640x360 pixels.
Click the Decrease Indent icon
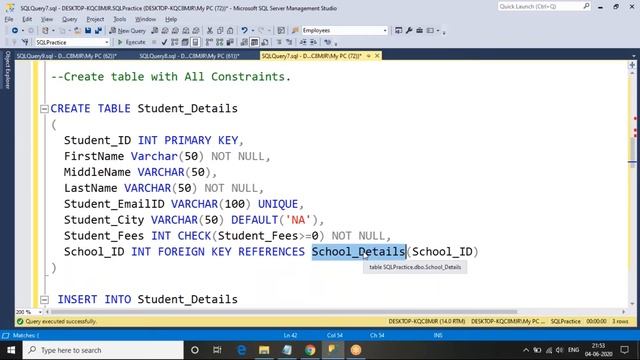point(303,42)
